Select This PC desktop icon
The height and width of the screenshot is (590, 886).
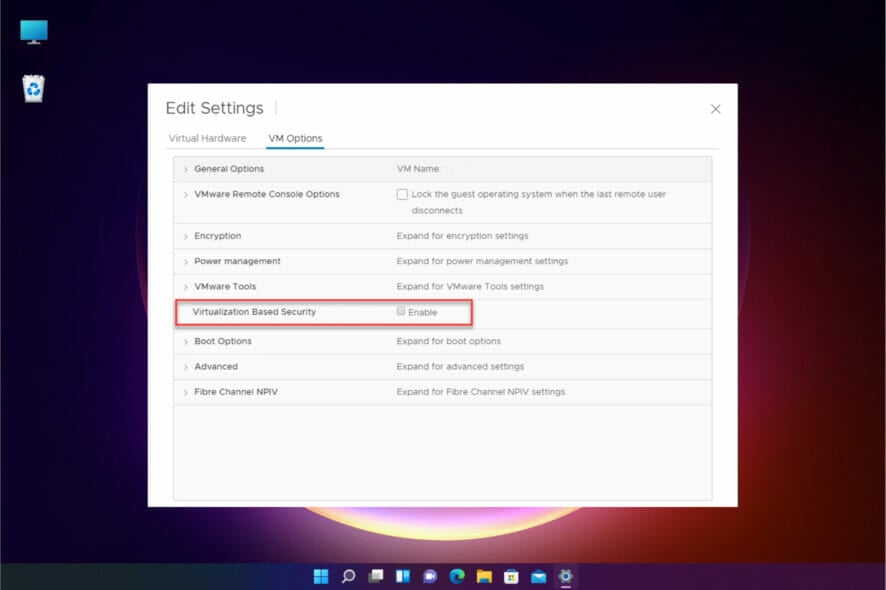tap(34, 32)
